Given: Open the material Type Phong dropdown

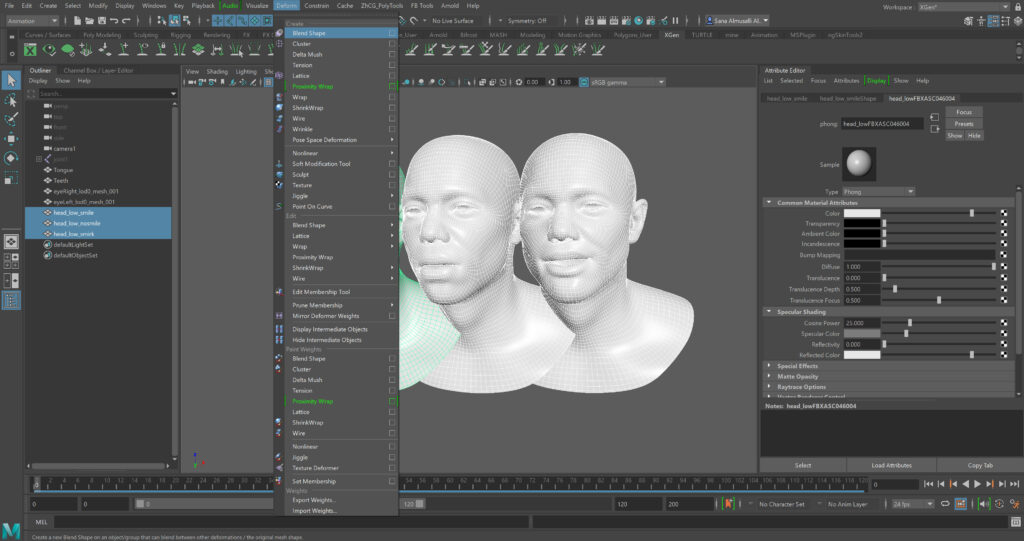Looking at the screenshot, I should (x=879, y=191).
